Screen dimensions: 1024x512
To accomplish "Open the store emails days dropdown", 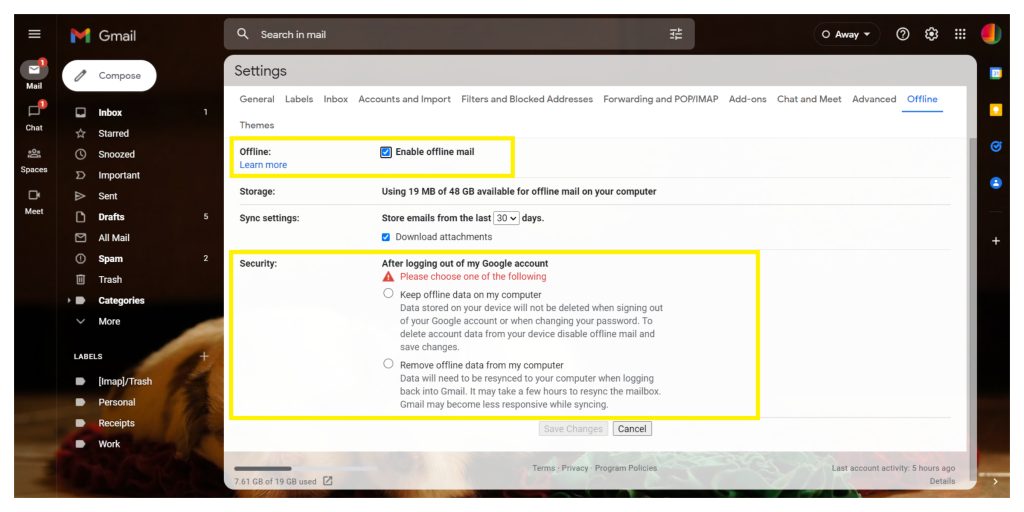I will [506, 218].
